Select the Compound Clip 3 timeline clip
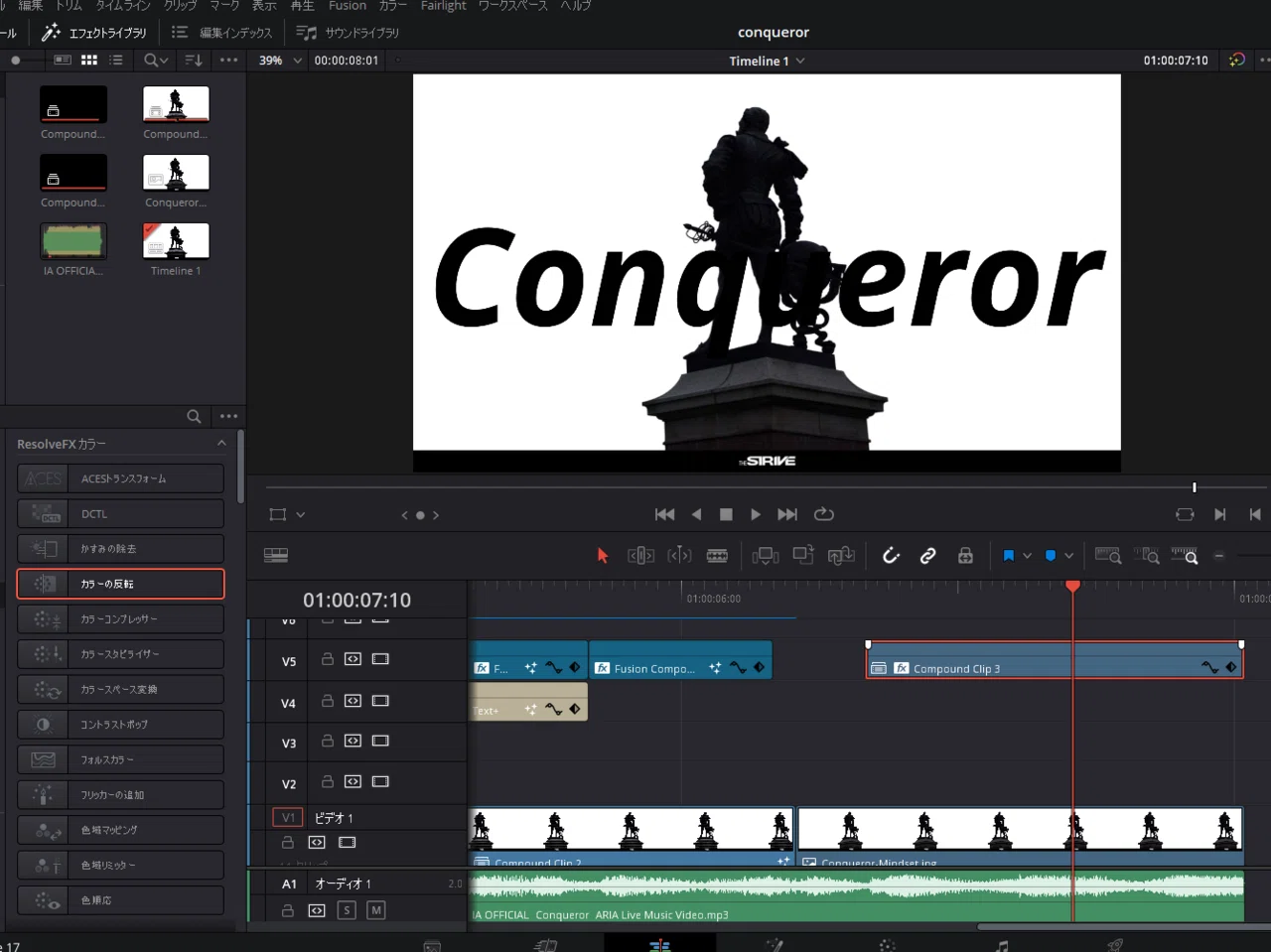 pyautogui.click(x=1055, y=660)
